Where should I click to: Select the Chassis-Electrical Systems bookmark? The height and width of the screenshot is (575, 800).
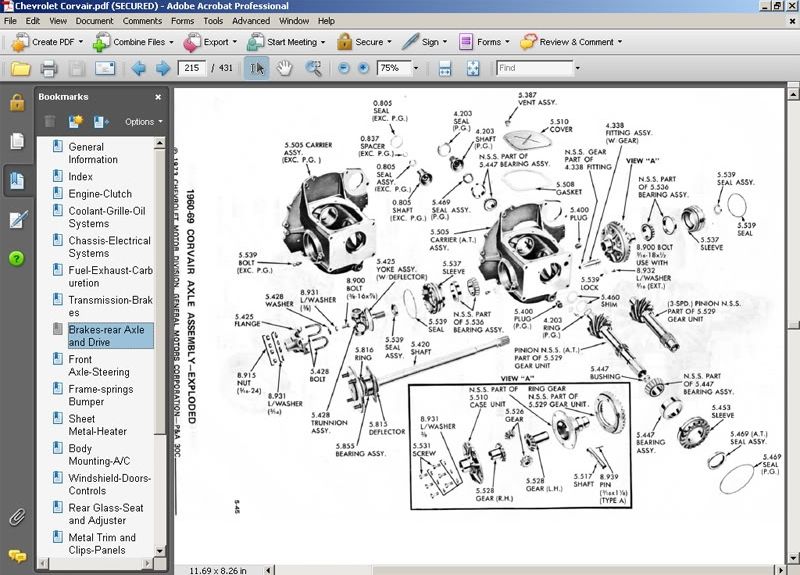(x=110, y=247)
